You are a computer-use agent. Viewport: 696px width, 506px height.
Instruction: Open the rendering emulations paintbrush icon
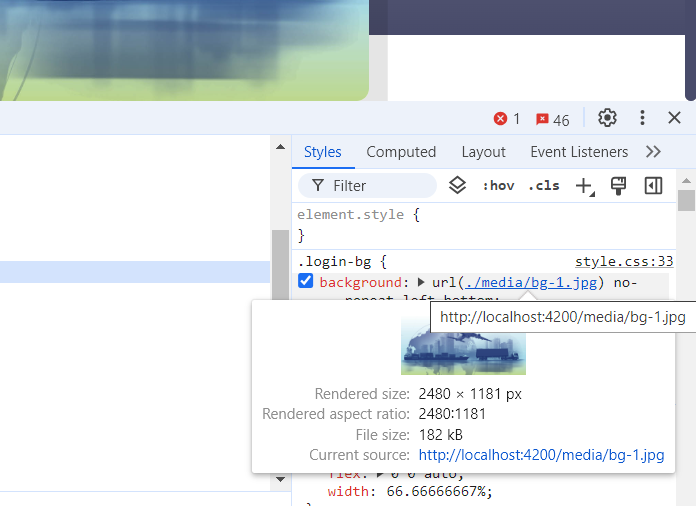point(618,185)
